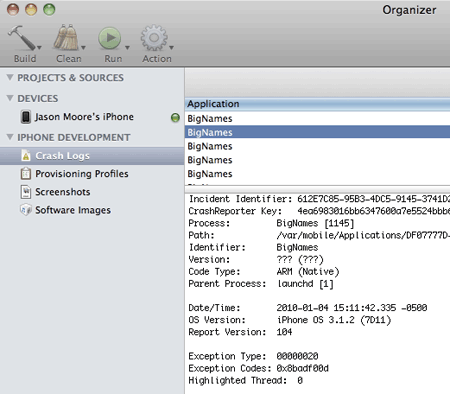Click the Provisioning Profiles icon
The image size is (450, 394).
click(x=26, y=174)
